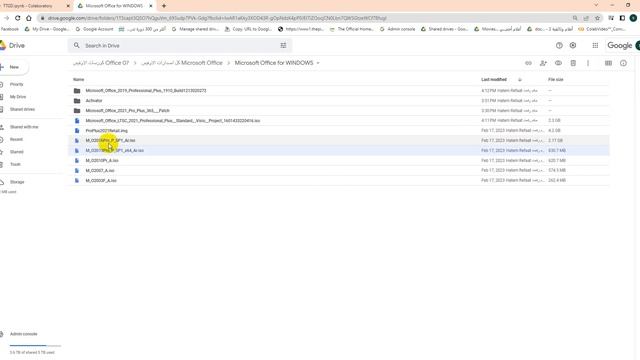This screenshot has height=360, width=640.
Task: Select the Microsoft_Office_LTSC_2021 iso file
Action: coord(339,121)
